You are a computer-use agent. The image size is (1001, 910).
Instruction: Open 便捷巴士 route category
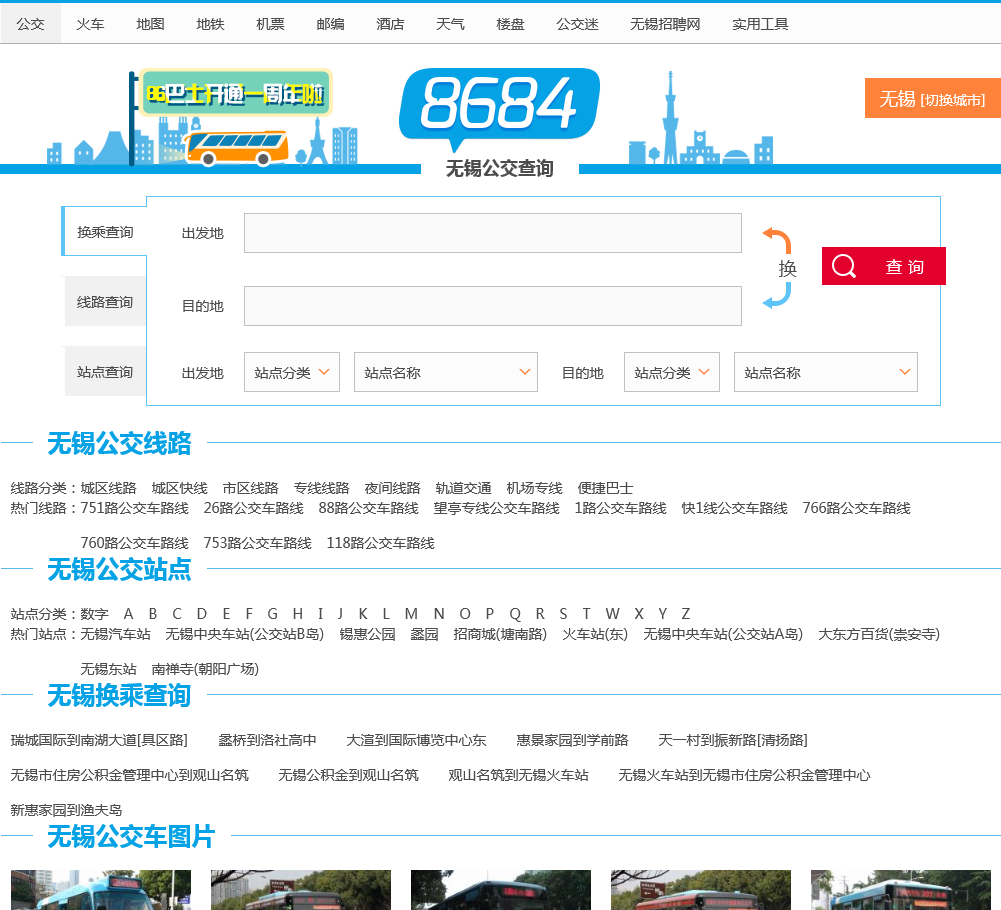tap(605, 489)
